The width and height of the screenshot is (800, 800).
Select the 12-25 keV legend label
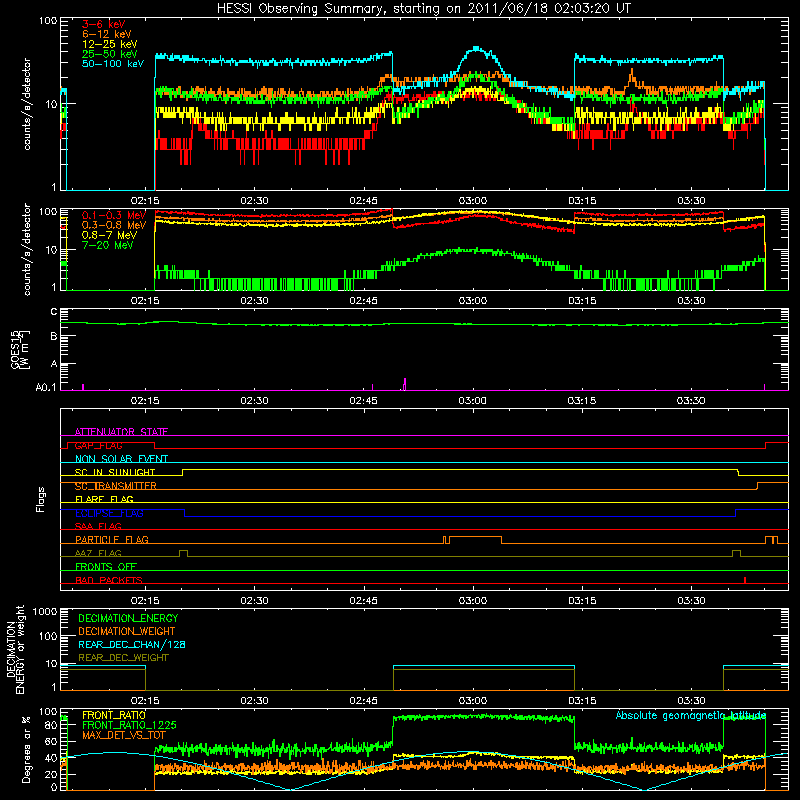[110, 44]
